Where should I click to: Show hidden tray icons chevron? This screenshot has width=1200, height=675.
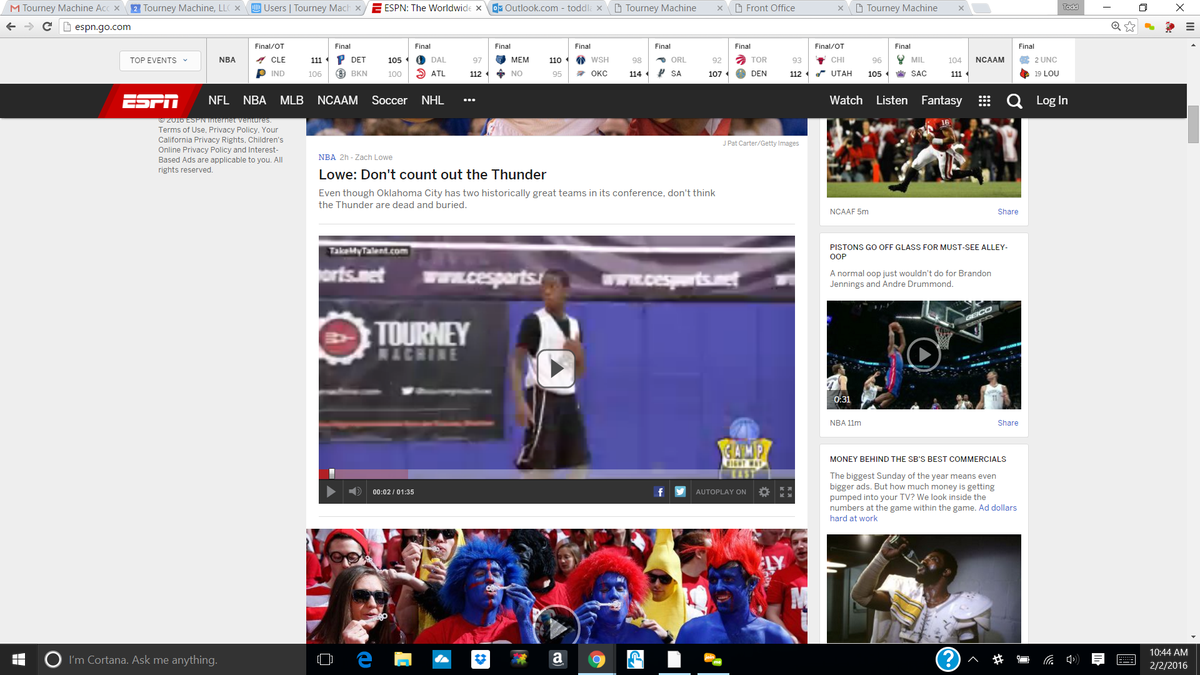(x=973, y=660)
